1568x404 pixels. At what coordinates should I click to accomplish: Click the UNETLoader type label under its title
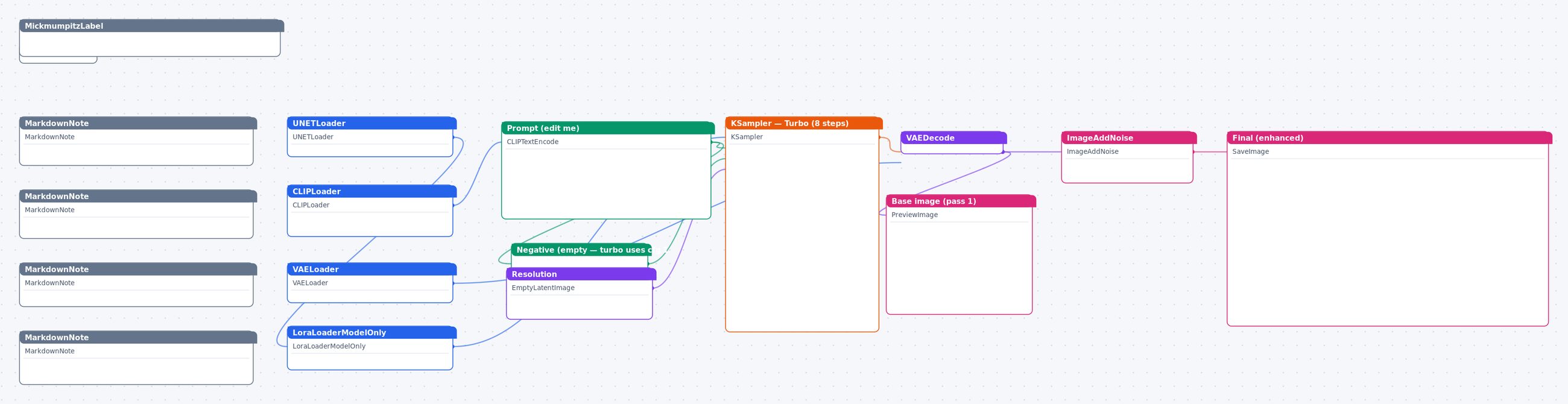click(313, 137)
